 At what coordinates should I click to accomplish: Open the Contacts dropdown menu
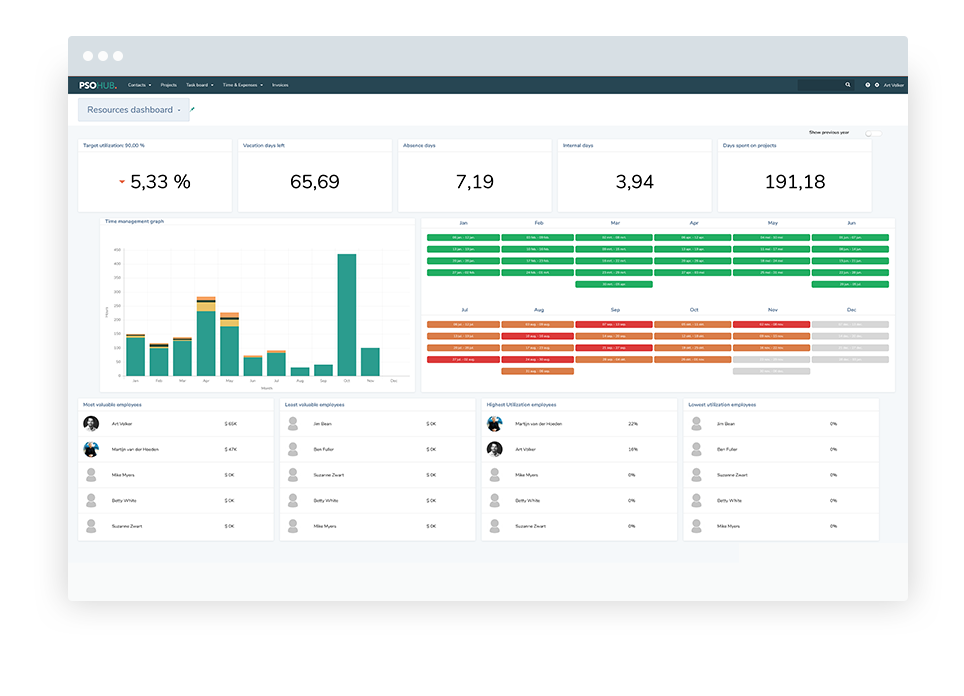(x=139, y=85)
